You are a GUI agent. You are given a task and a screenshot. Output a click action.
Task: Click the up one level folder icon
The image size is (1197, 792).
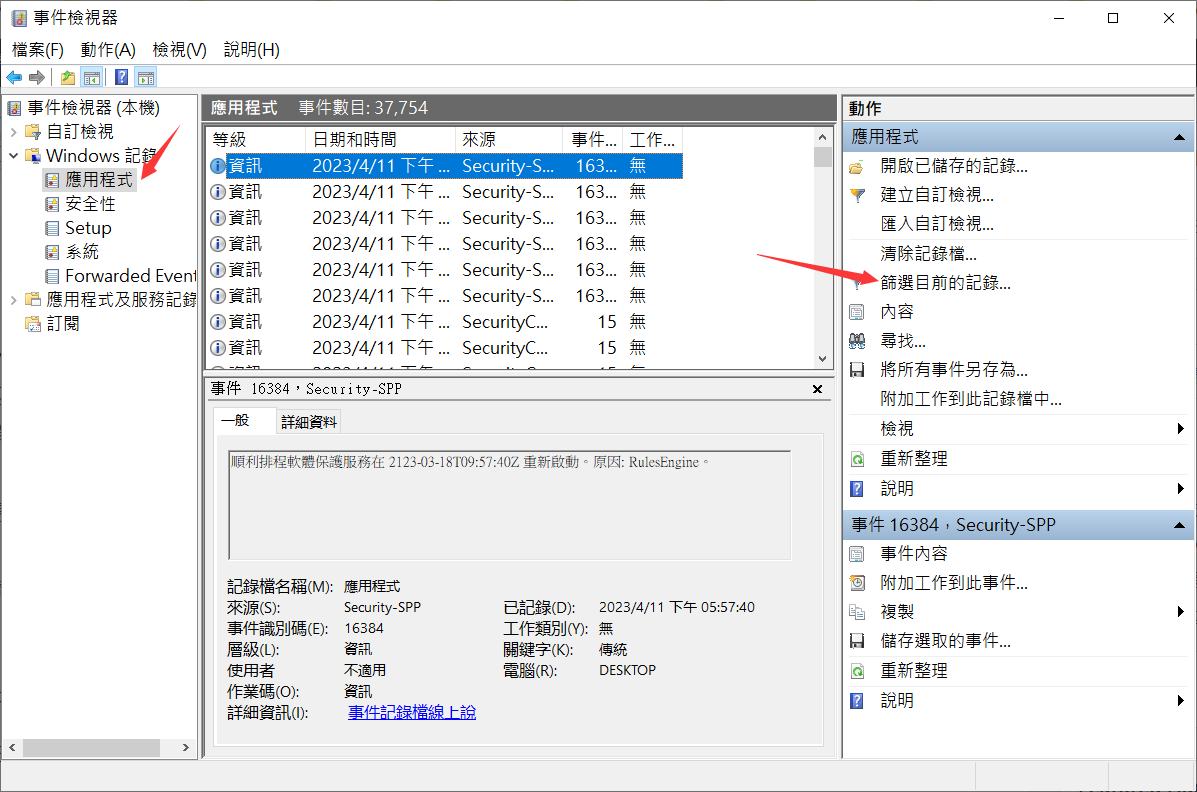point(68,78)
